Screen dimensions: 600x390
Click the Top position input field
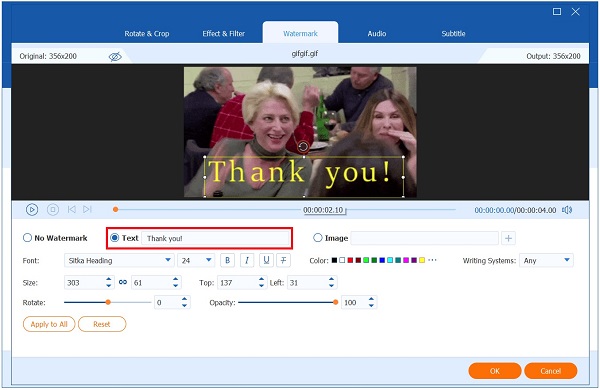[x=238, y=282]
